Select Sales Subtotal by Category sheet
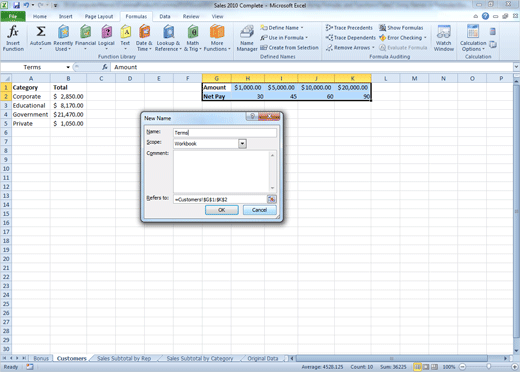This screenshot has height=372, width=520. (200, 358)
